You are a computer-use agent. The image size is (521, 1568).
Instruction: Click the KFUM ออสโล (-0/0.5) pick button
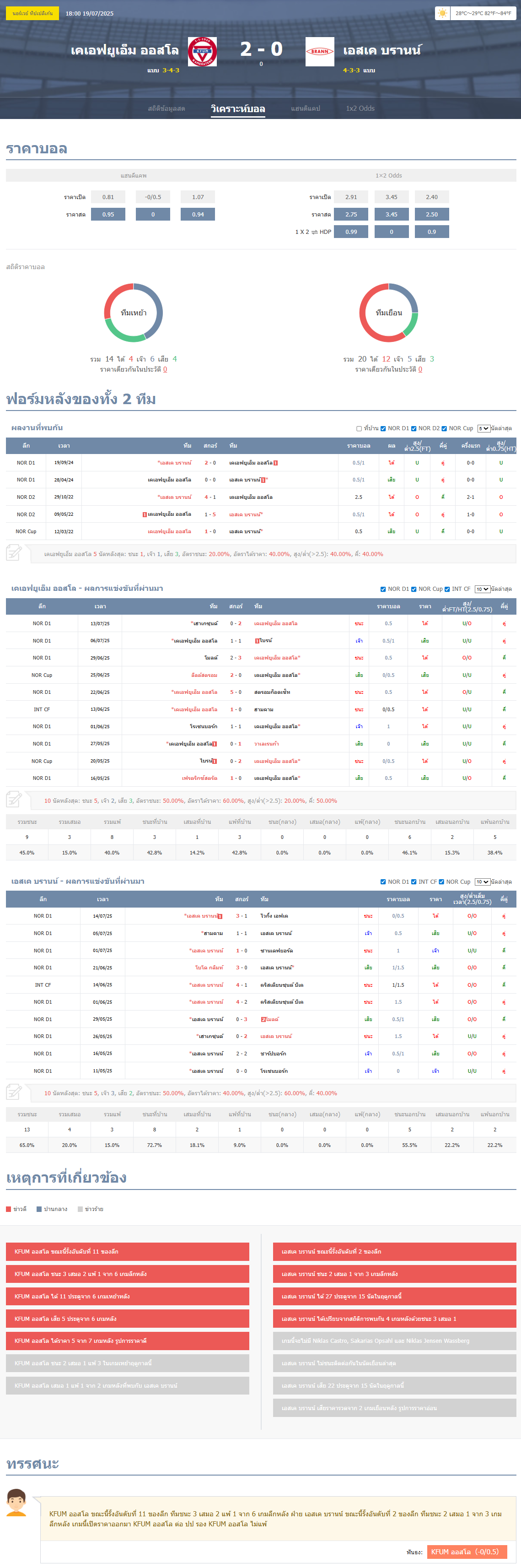467,1552
